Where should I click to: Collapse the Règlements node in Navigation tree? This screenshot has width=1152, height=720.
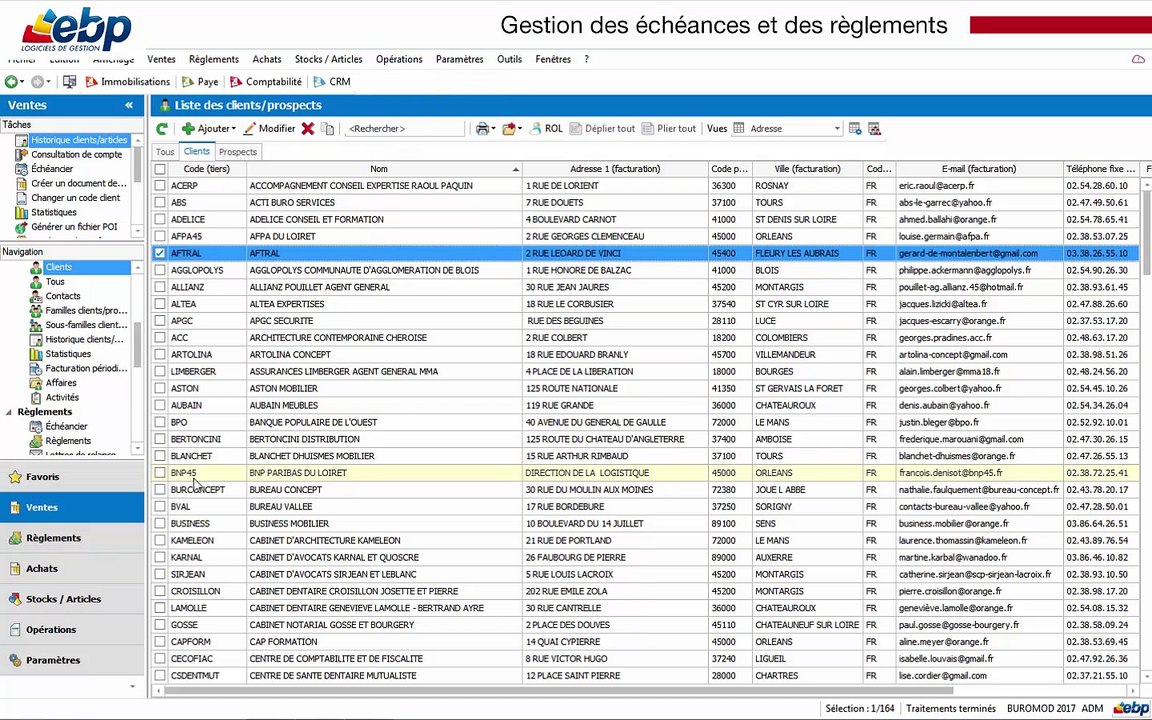(9, 412)
